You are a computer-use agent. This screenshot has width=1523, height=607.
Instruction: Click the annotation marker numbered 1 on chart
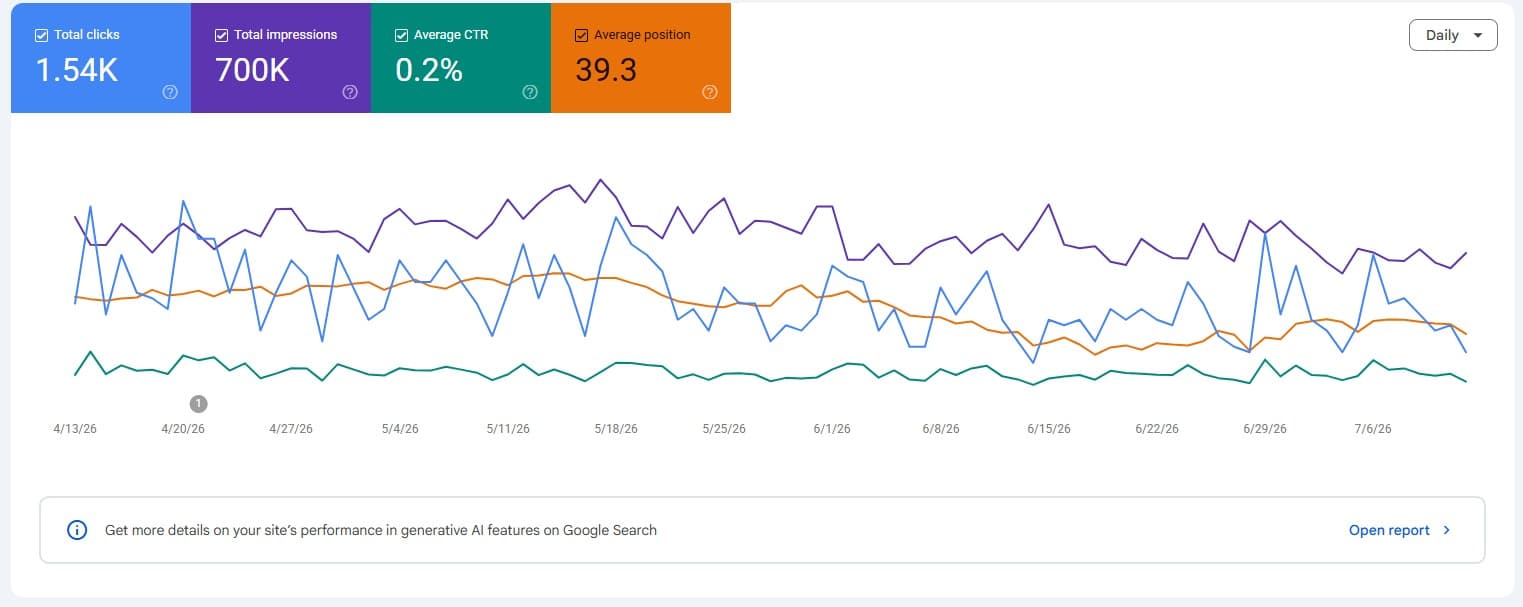198,404
